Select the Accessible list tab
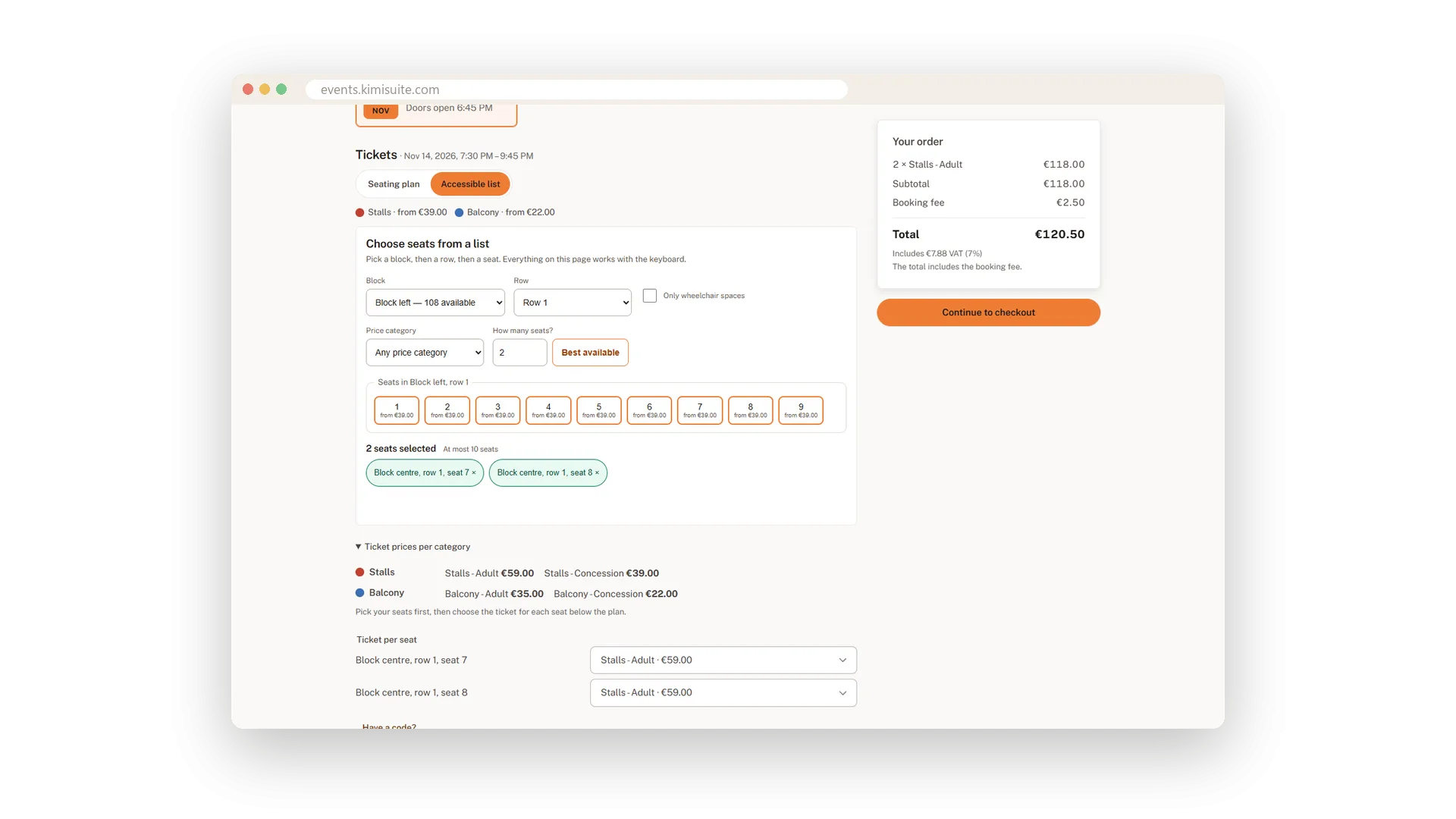 point(470,184)
